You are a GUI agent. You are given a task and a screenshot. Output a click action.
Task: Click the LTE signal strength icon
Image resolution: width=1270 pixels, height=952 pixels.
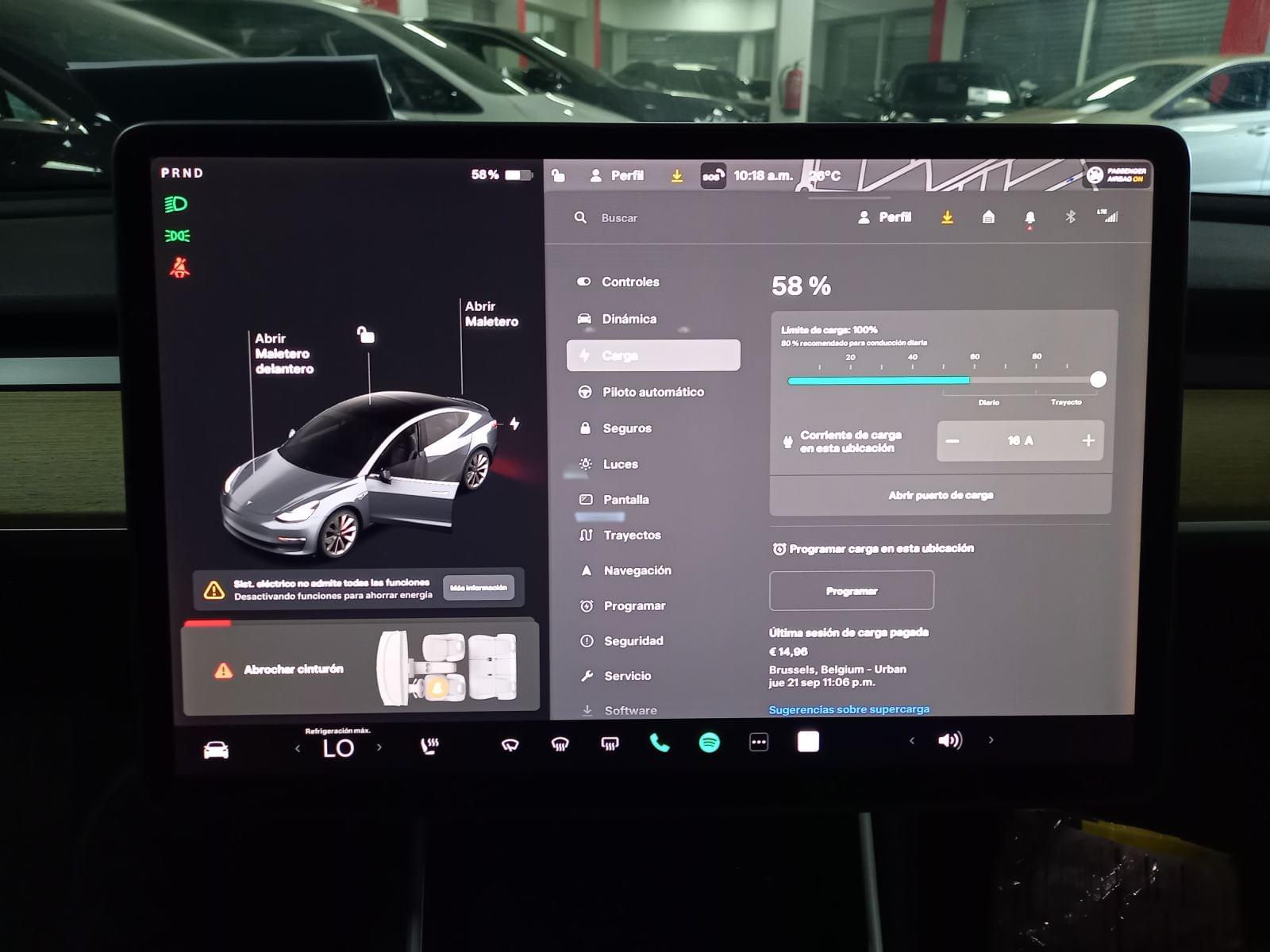coord(1107,215)
